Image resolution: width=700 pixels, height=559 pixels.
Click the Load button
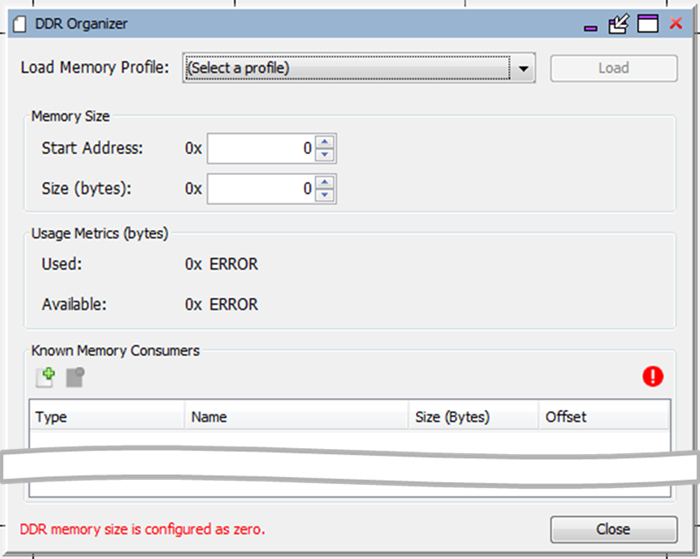click(x=614, y=68)
